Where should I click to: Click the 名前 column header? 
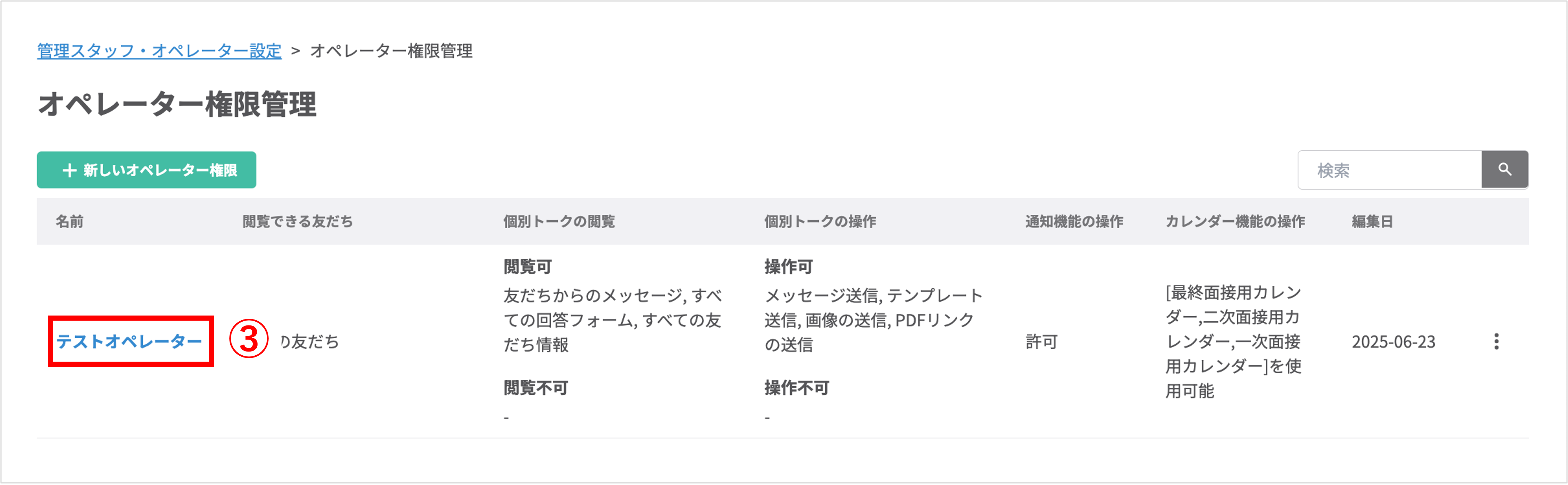69,221
